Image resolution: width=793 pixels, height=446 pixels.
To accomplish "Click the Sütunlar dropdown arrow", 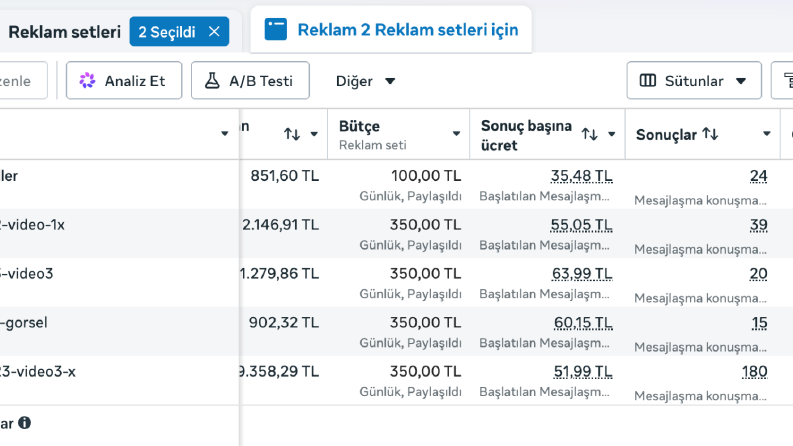I will (x=740, y=81).
